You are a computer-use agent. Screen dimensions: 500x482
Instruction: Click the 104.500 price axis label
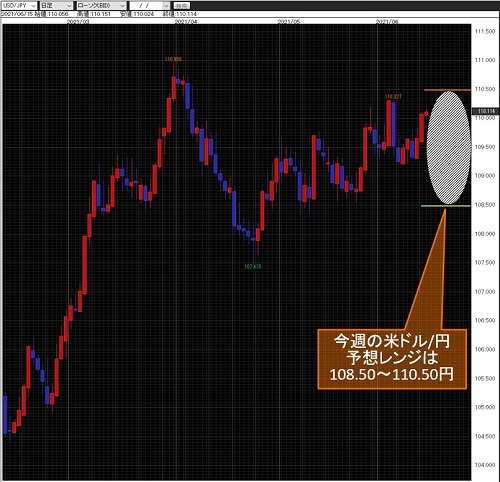coord(485,436)
